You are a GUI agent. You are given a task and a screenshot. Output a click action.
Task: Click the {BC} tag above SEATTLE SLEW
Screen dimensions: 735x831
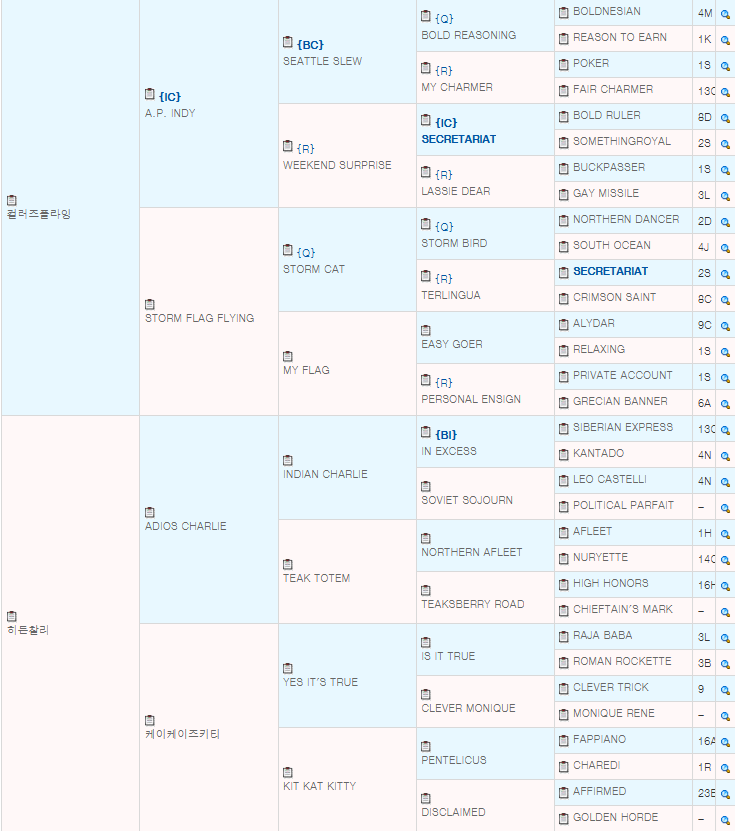point(311,45)
